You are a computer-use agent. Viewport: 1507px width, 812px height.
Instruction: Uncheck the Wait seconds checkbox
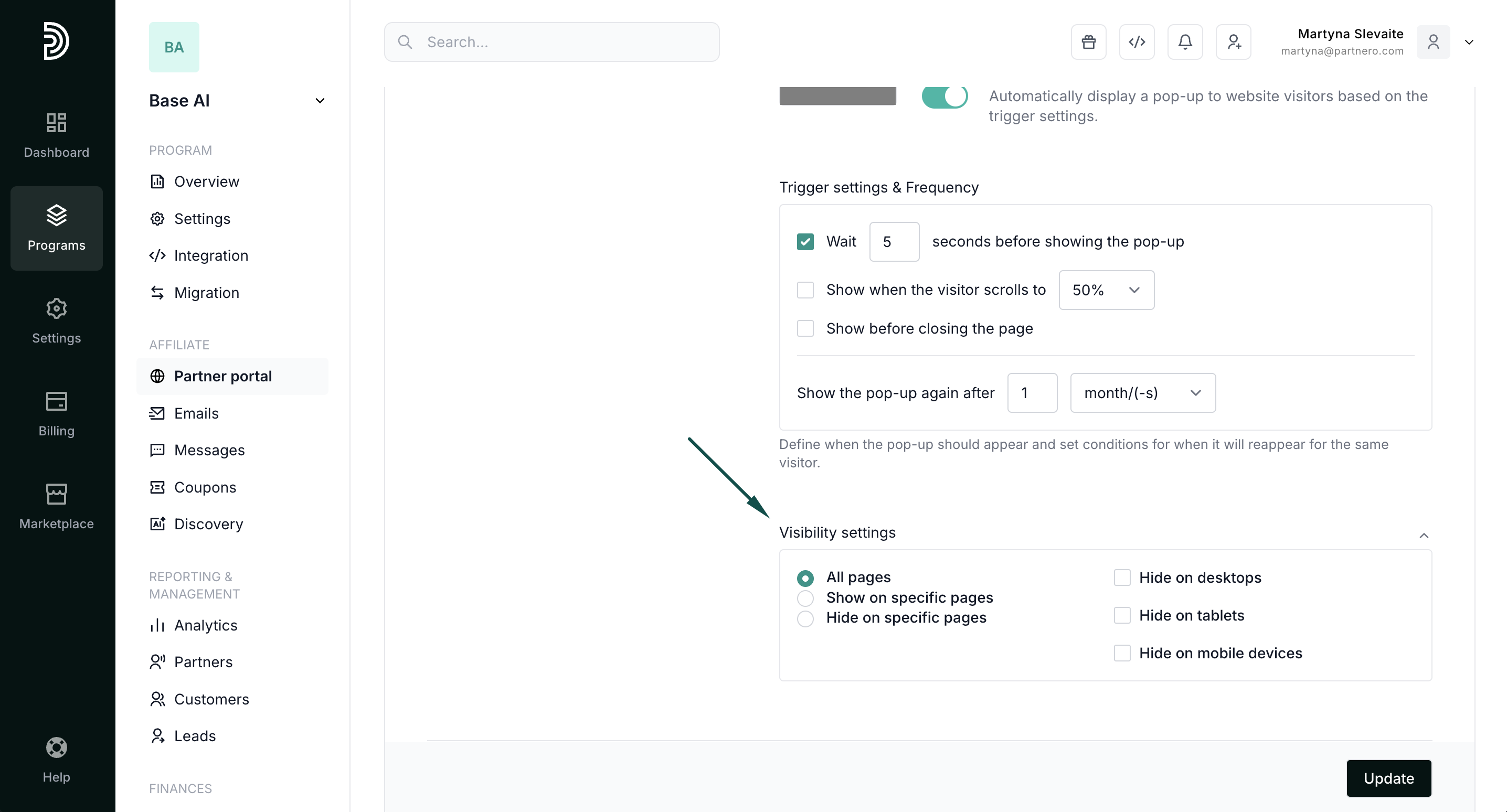805,242
